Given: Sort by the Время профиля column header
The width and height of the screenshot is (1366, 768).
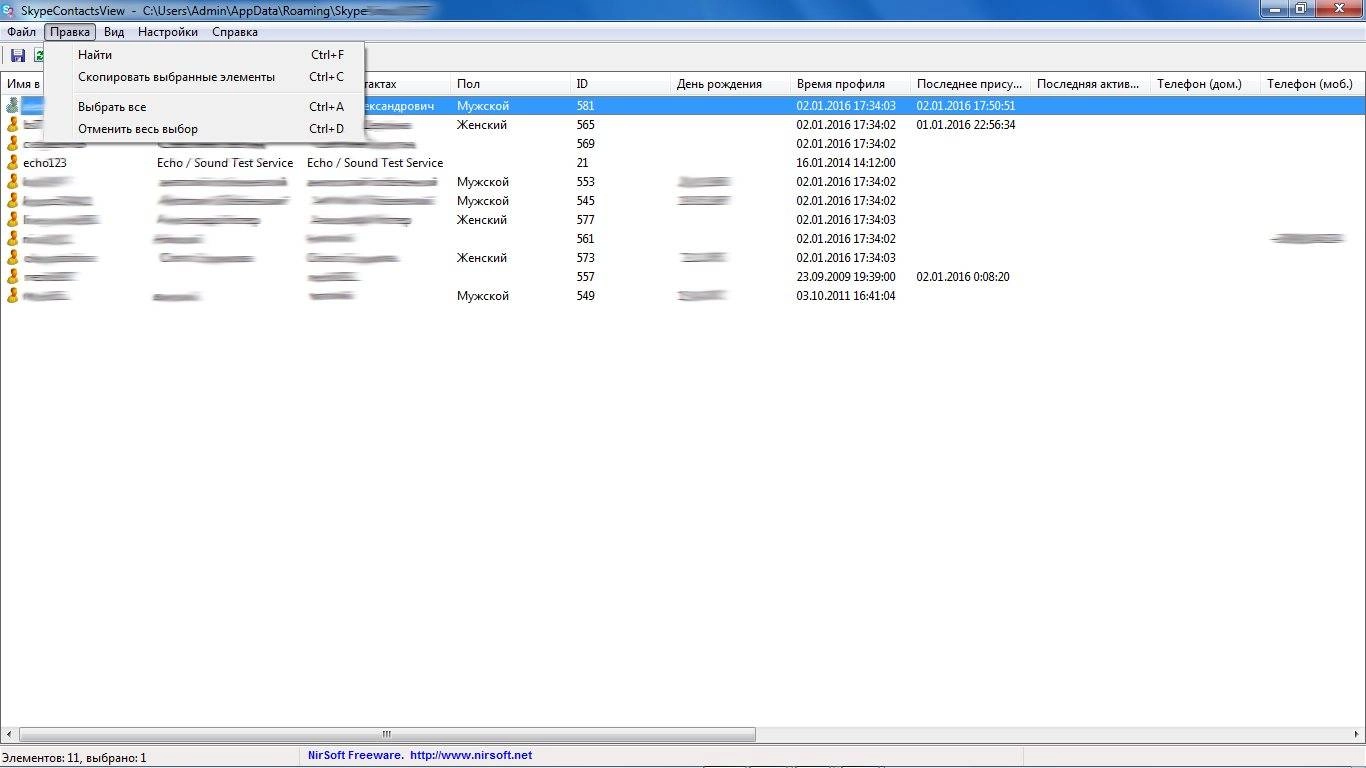Looking at the screenshot, I should pyautogui.click(x=850, y=84).
